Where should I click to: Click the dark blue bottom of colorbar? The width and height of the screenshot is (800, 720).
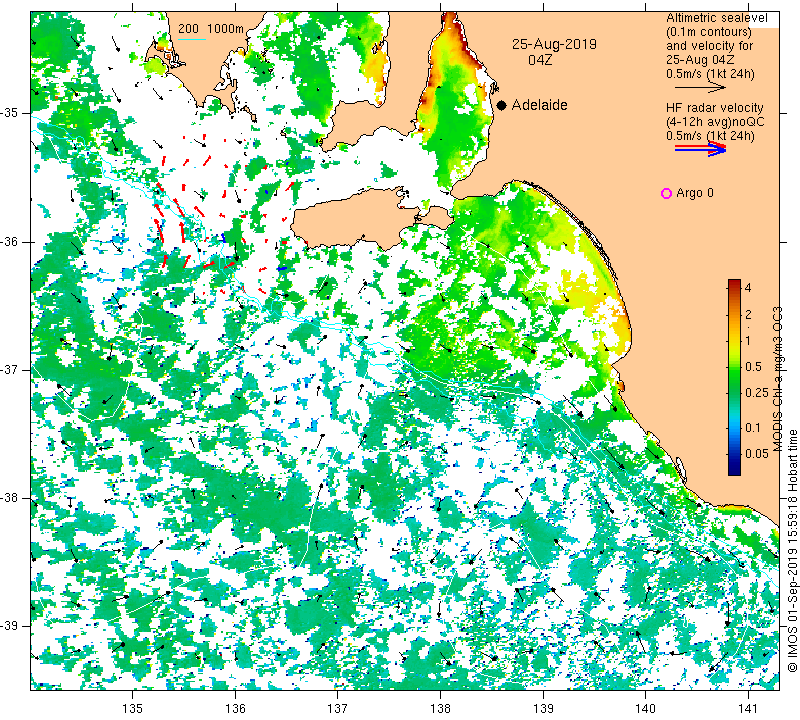coord(734,471)
